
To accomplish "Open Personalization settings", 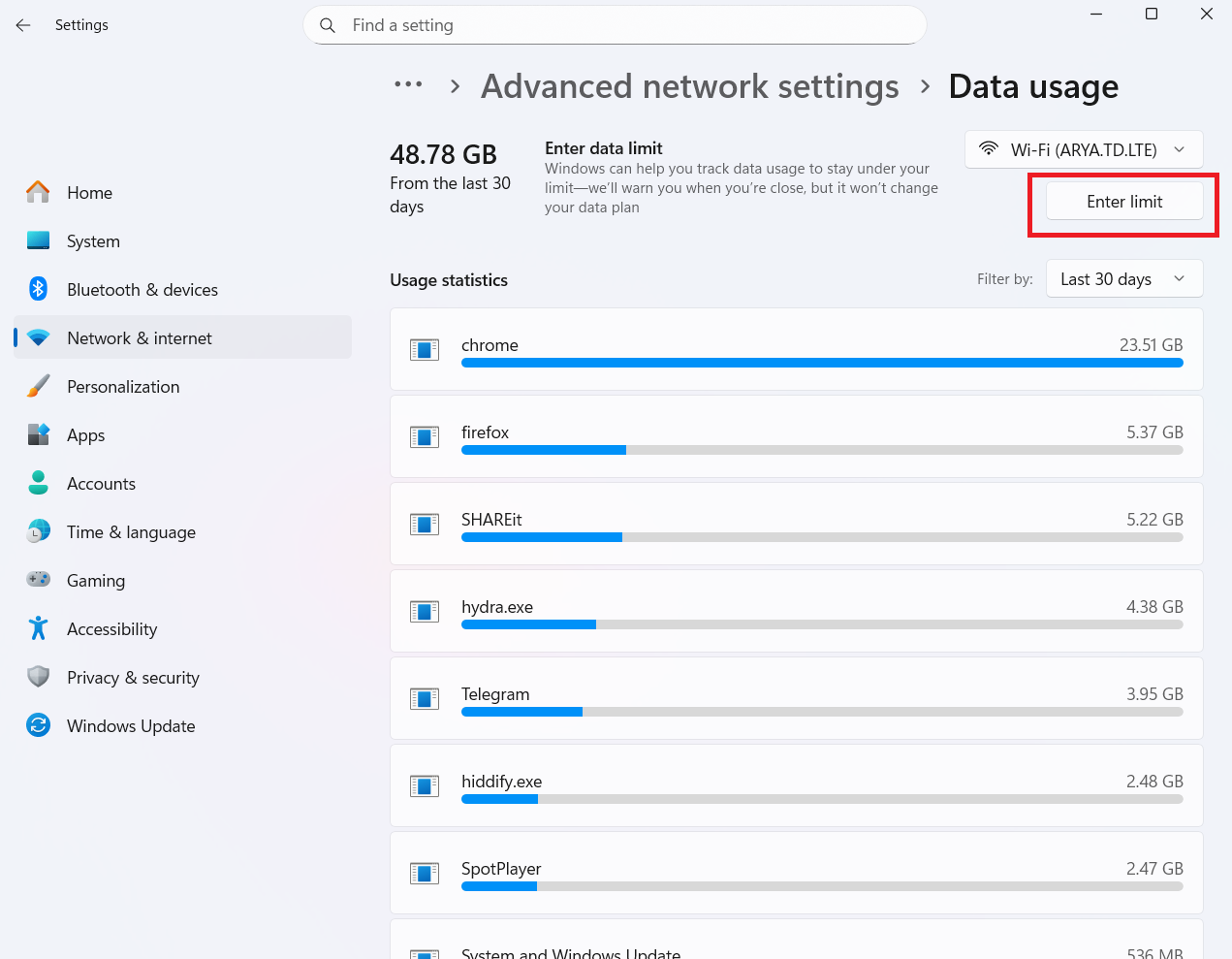I will [182, 386].
